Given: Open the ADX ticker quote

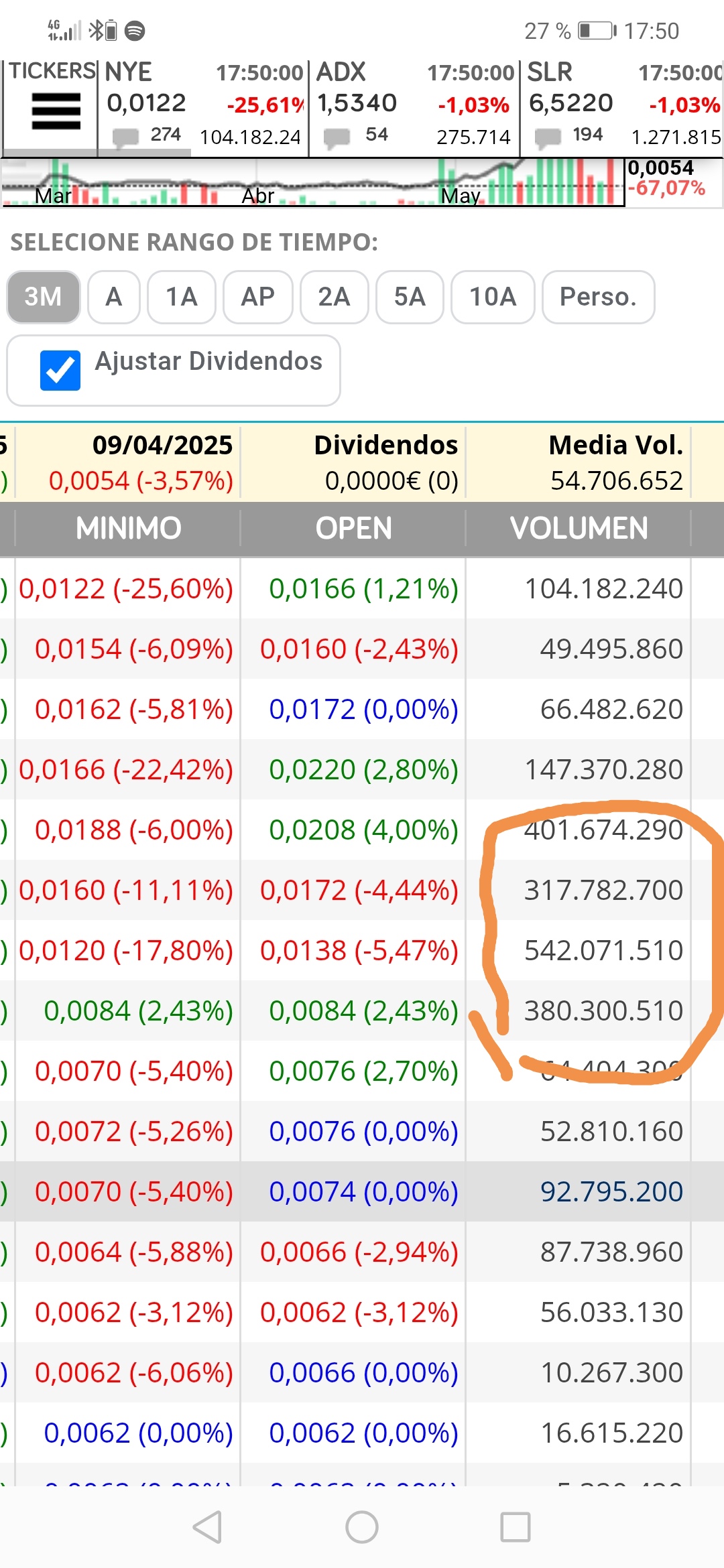Looking at the screenshot, I should pyautogui.click(x=414, y=107).
